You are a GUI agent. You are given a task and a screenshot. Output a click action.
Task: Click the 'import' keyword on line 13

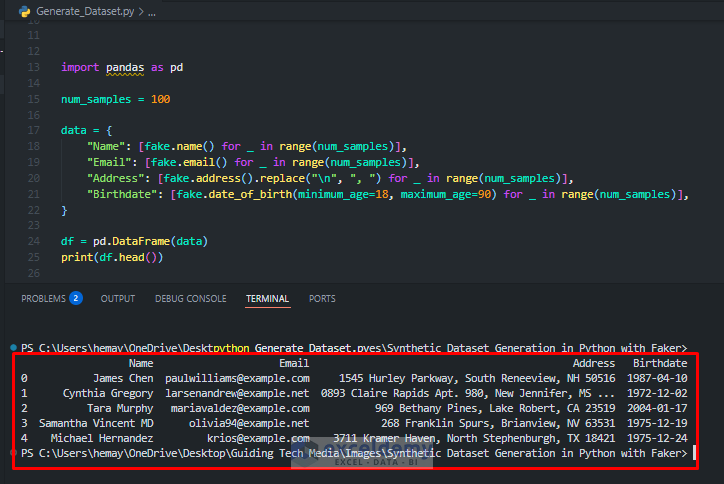click(80, 68)
